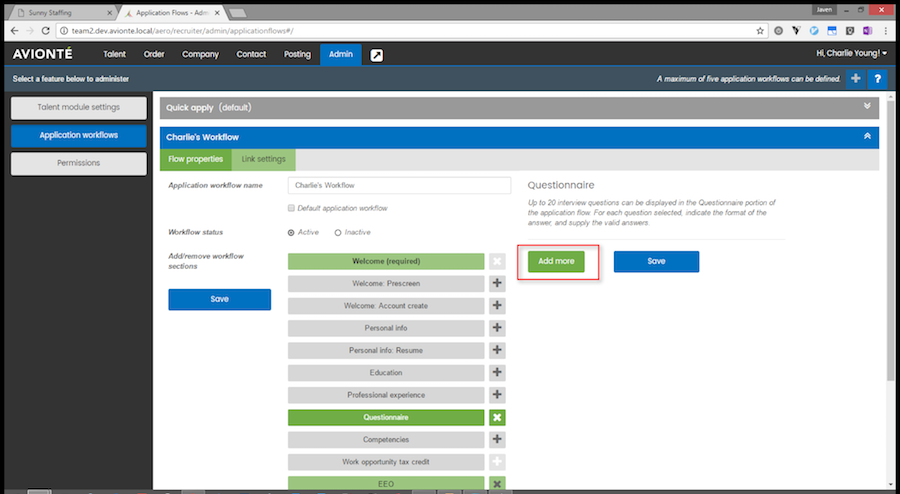Check Default application workflow box
Screen dimensions: 900x494
pyautogui.click(x=291, y=208)
